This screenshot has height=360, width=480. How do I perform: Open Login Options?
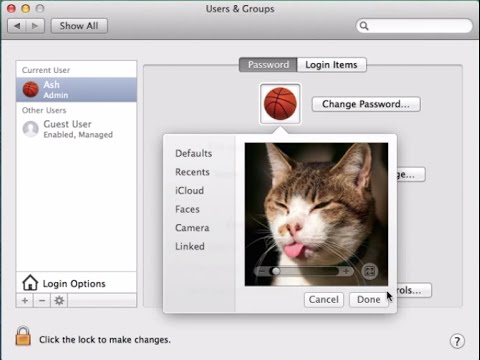tap(76, 283)
